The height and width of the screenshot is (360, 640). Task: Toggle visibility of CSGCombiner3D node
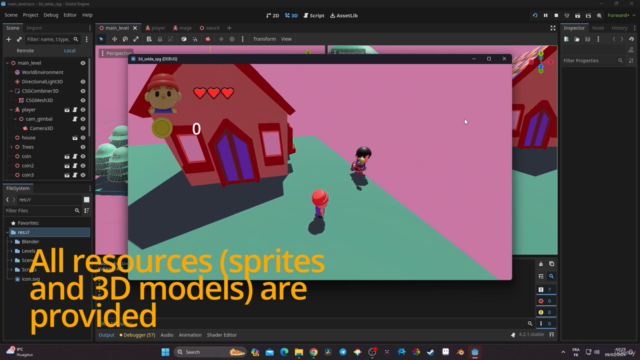[x=83, y=91]
